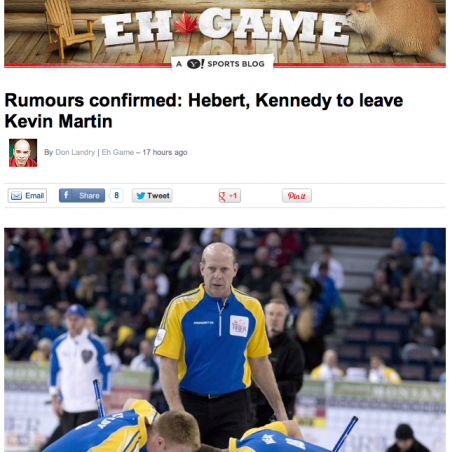This screenshot has height=452, width=450.
Task: Click the envelope icon in Email button
Action: pyautogui.click(x=16, y=196)
